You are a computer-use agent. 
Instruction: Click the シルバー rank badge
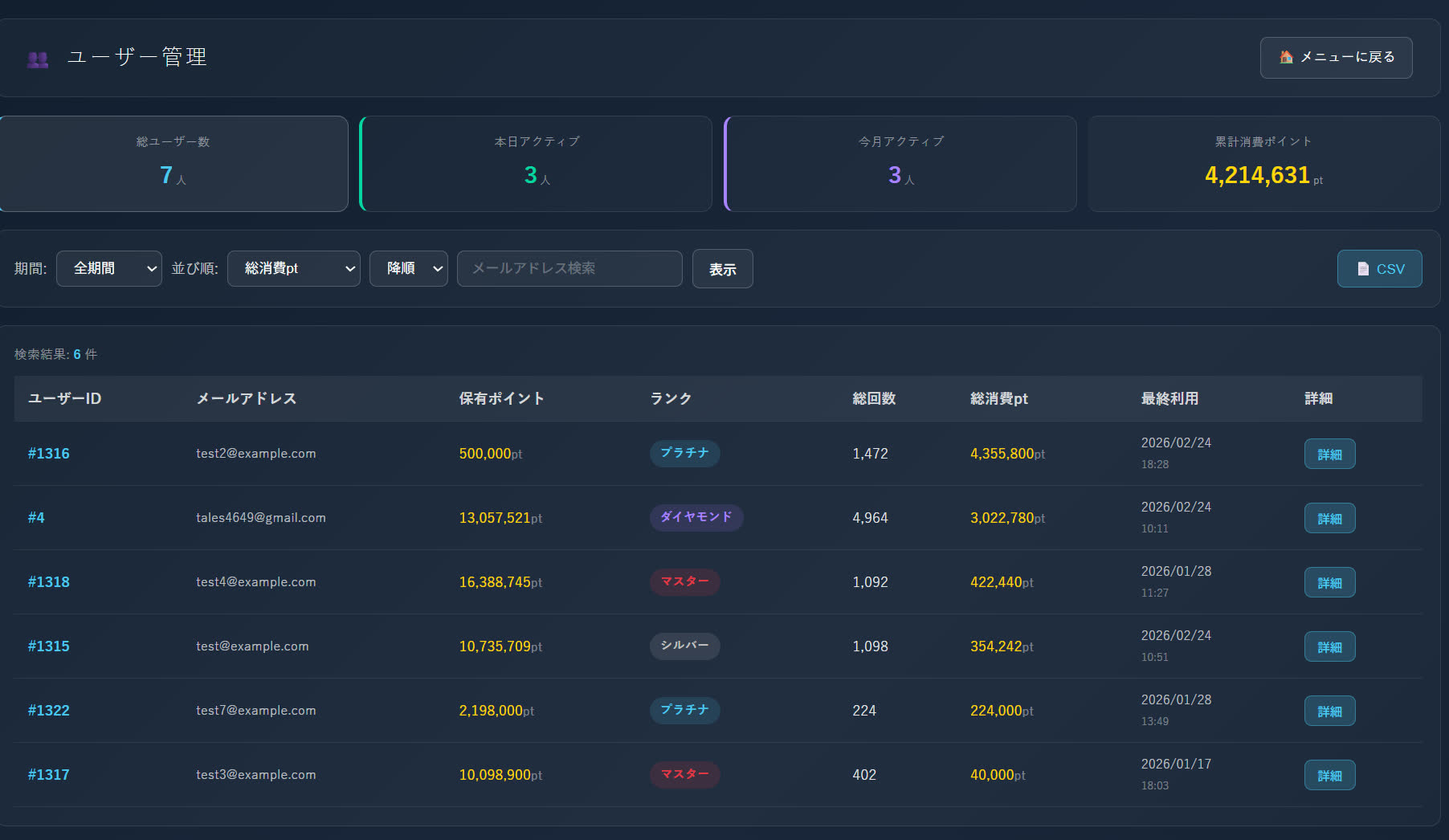coord(684,646)
